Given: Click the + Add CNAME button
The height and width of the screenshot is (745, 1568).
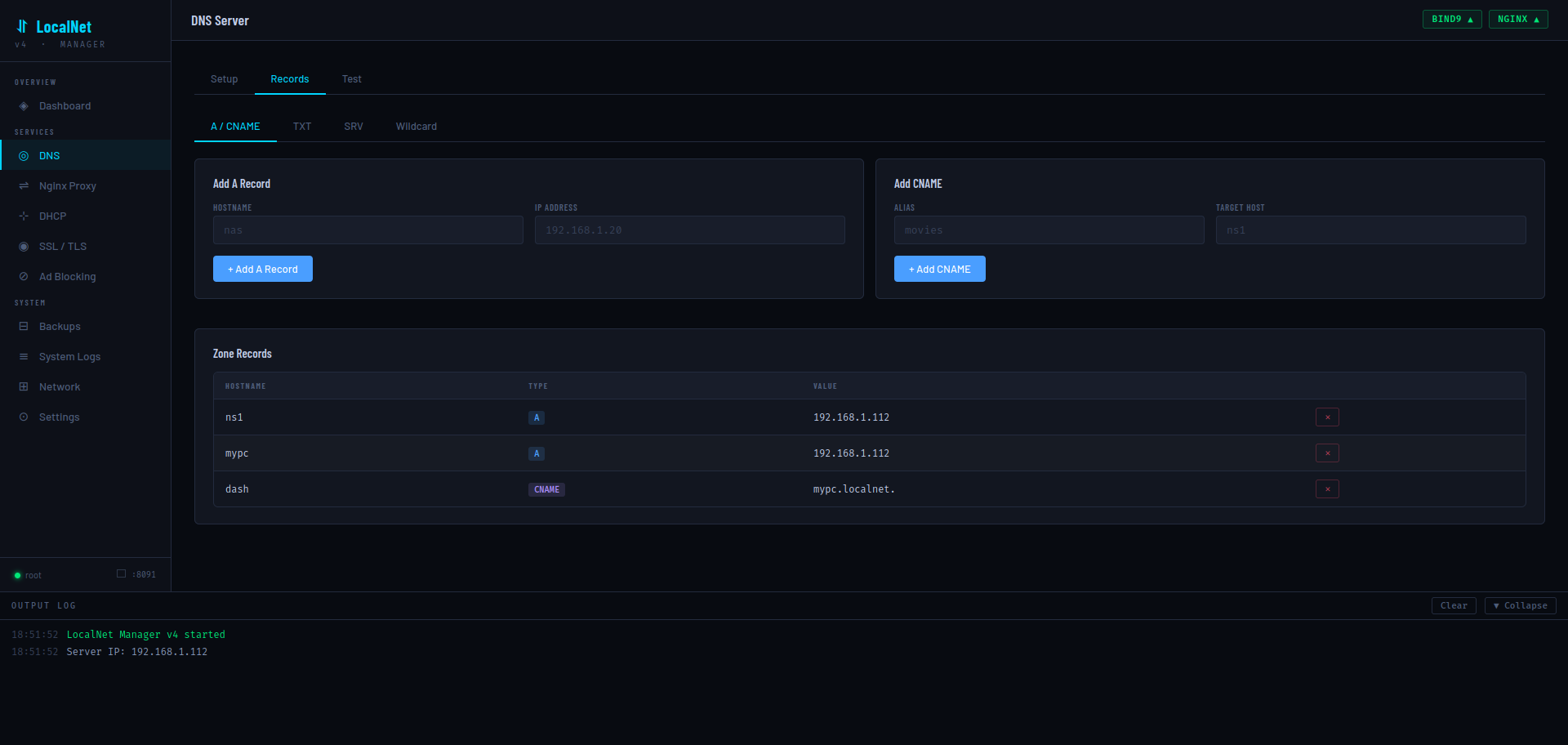Looking at the screenshot, I should [x=940, y=269].
